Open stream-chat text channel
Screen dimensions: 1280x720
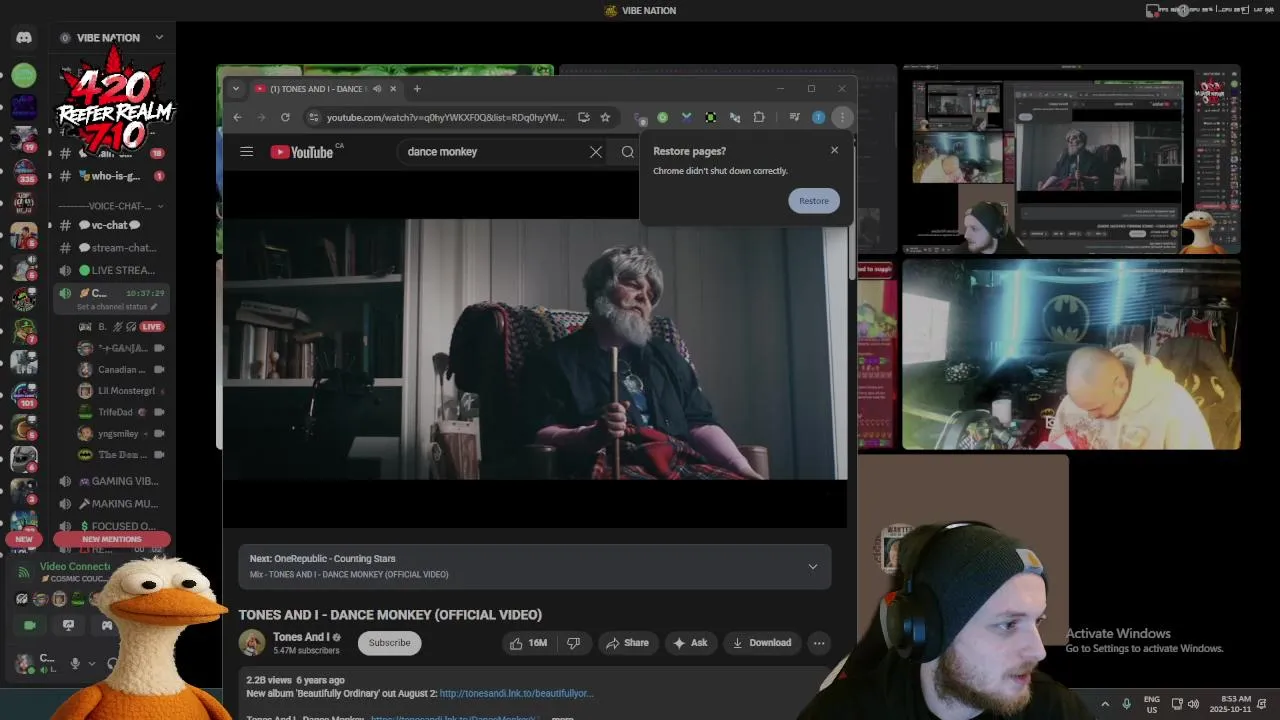110,247
